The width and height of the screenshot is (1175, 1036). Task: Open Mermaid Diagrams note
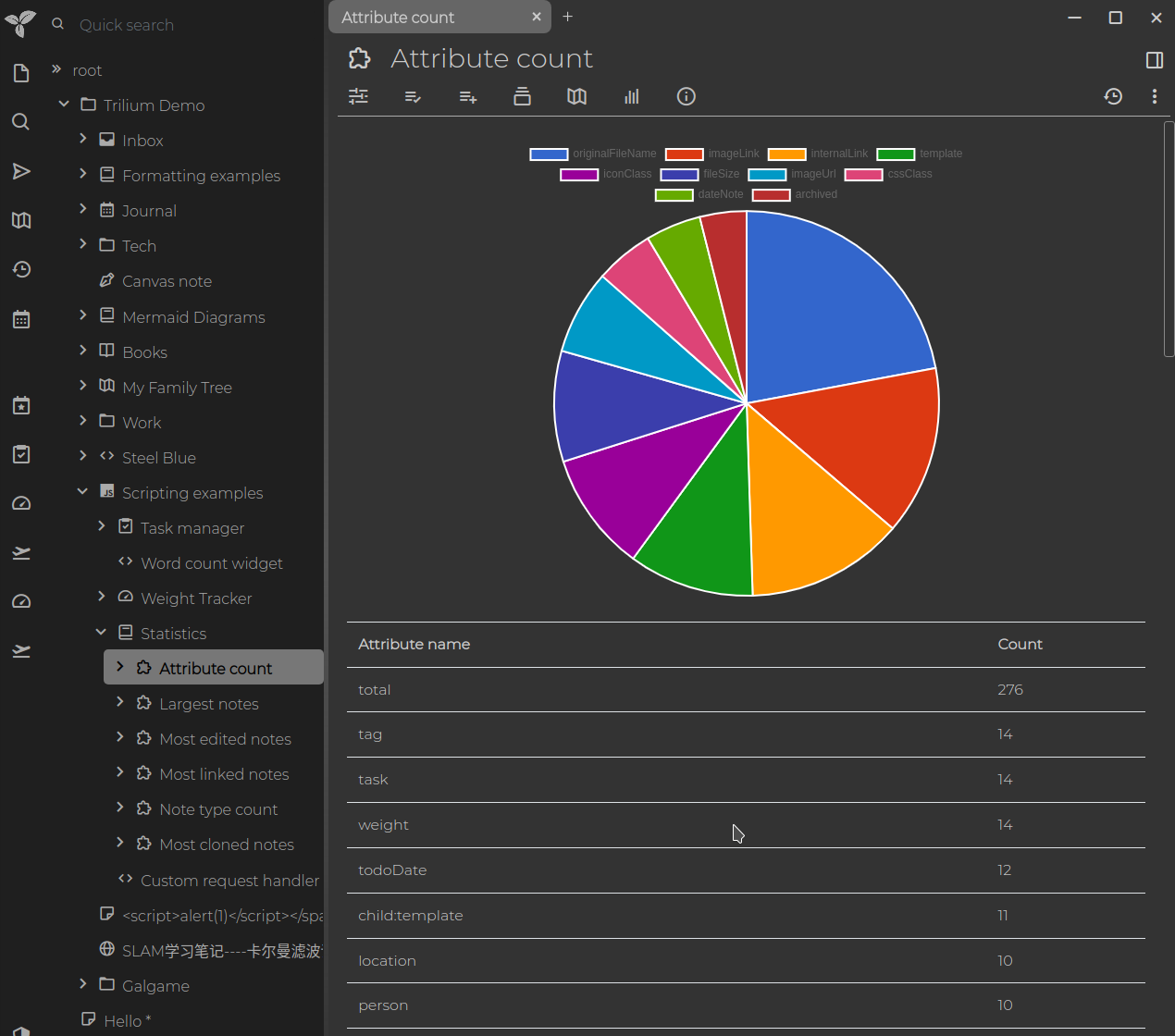click(x=193, y=317)
